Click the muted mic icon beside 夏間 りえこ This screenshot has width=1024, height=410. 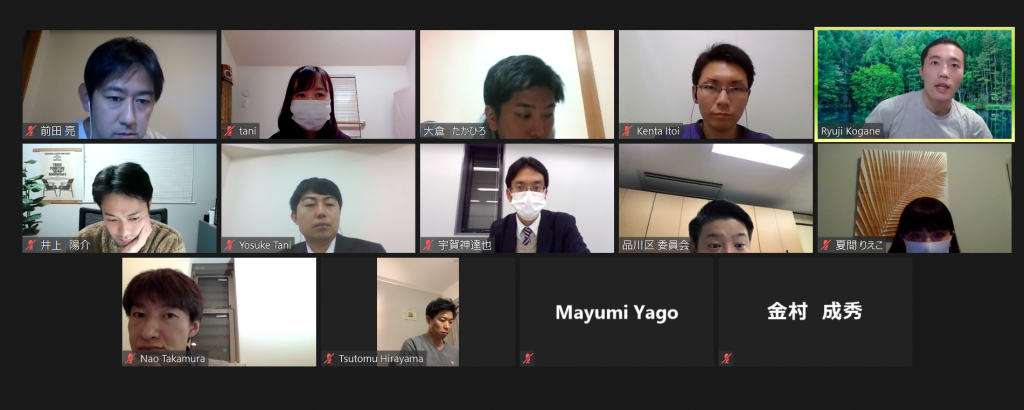click(x=826, y=245)
